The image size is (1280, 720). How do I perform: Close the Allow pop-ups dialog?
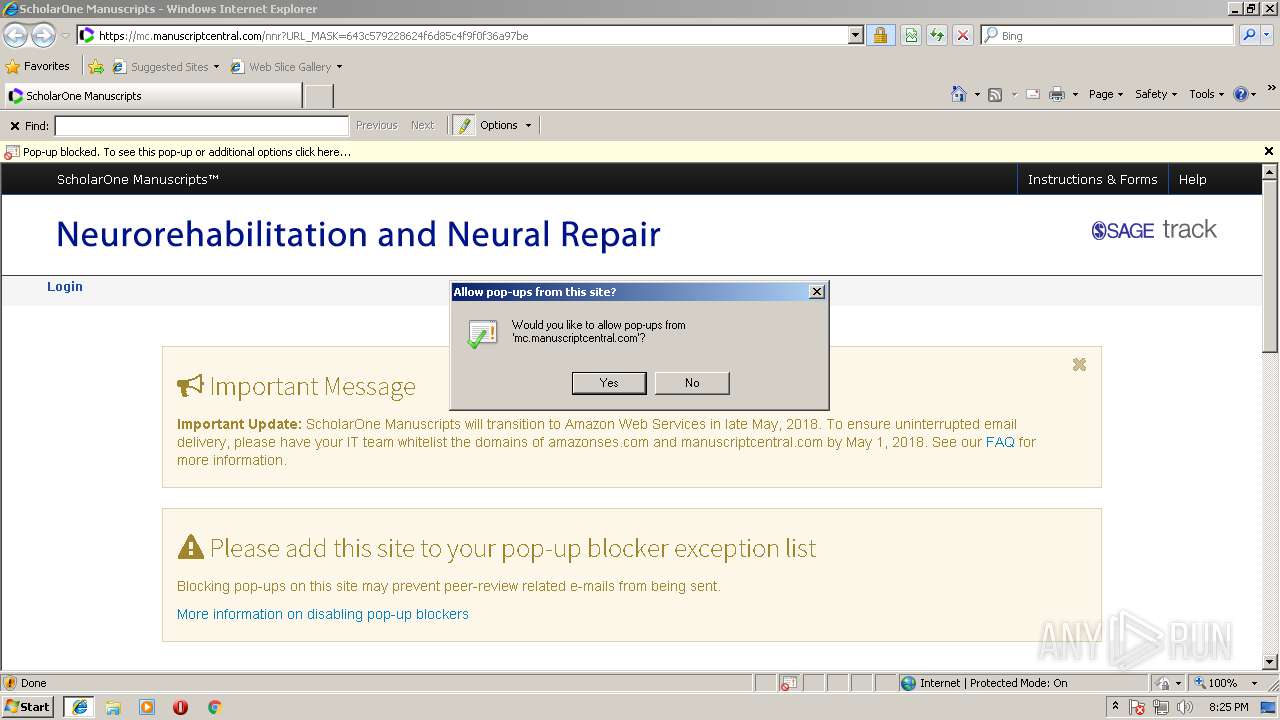[x=817, y=291]
